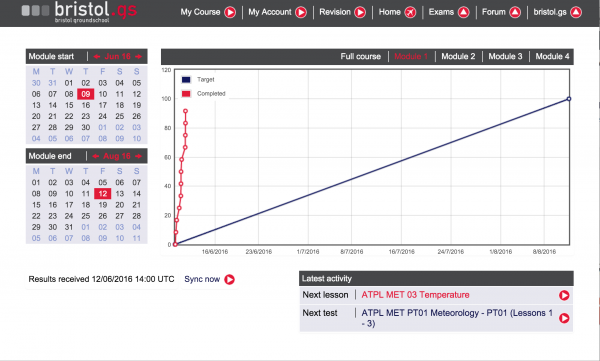
Task: Open ATPL MET 03 Temperature lesson link
Action: (x=415, y=295)
